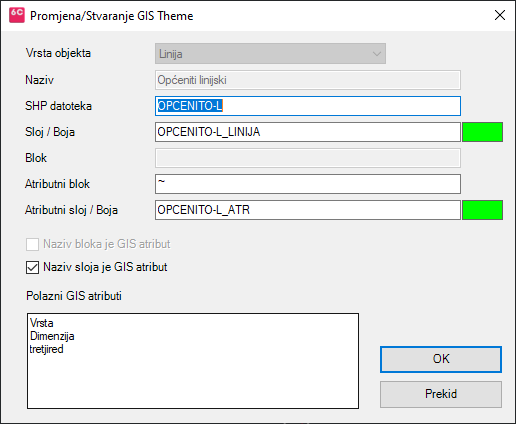516x424 pixels.
Task: Cancel with the Prekid button
Action: [441, 394]
